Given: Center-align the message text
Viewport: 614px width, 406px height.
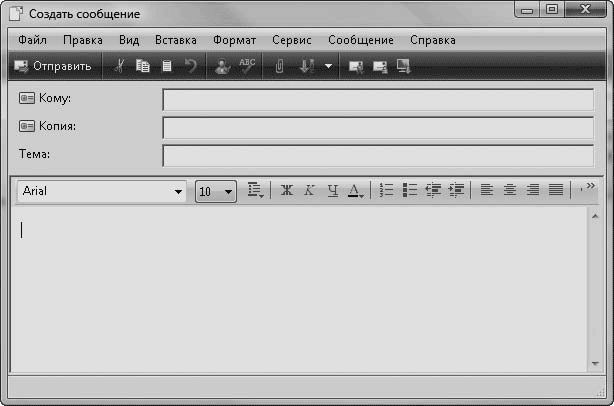Looking at the screenshot, I should tap(510, 190).
